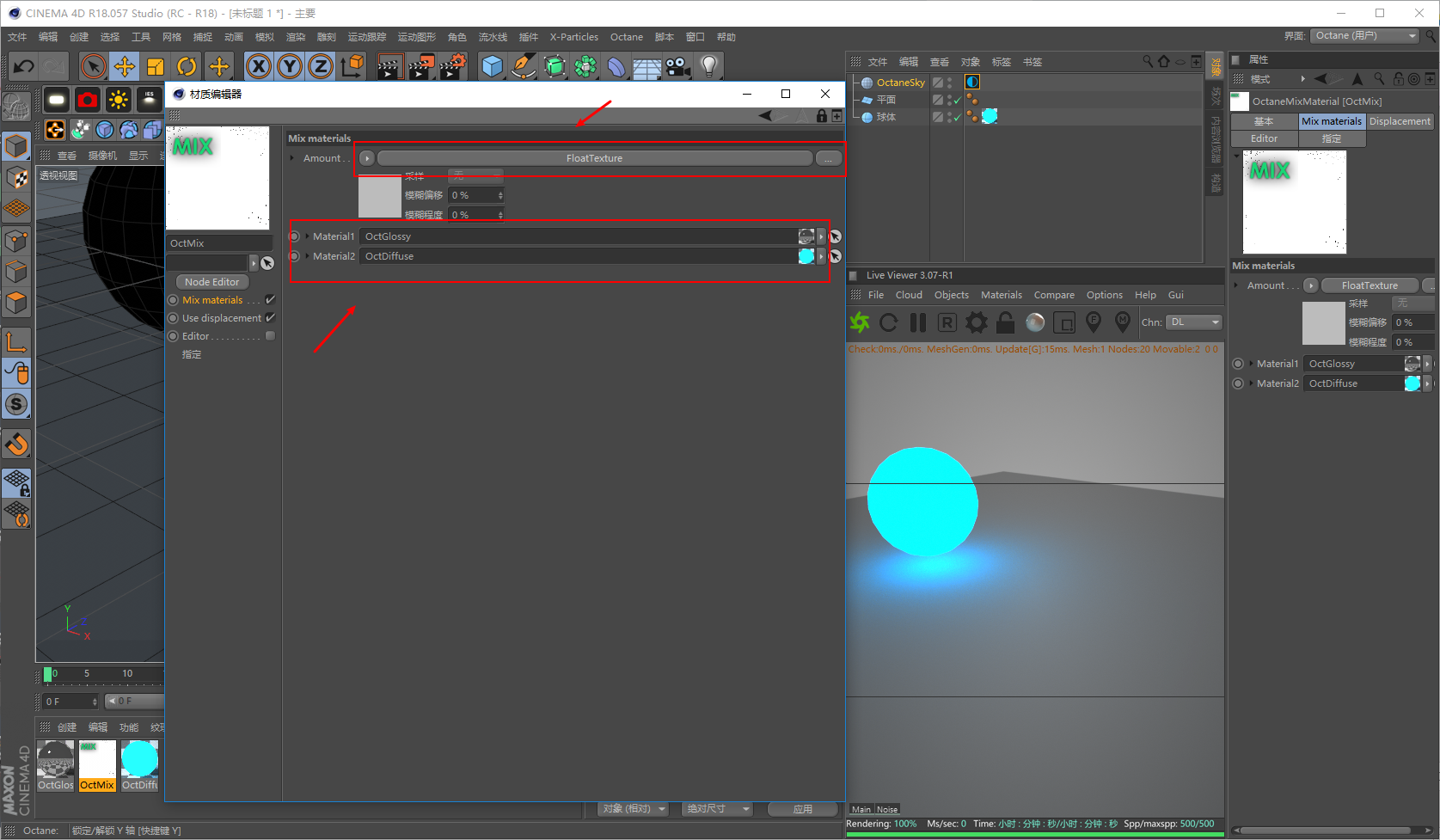Viewport: 1440px width, 840px height.
Task: Click Node Editor button
Action: (212, 282)
